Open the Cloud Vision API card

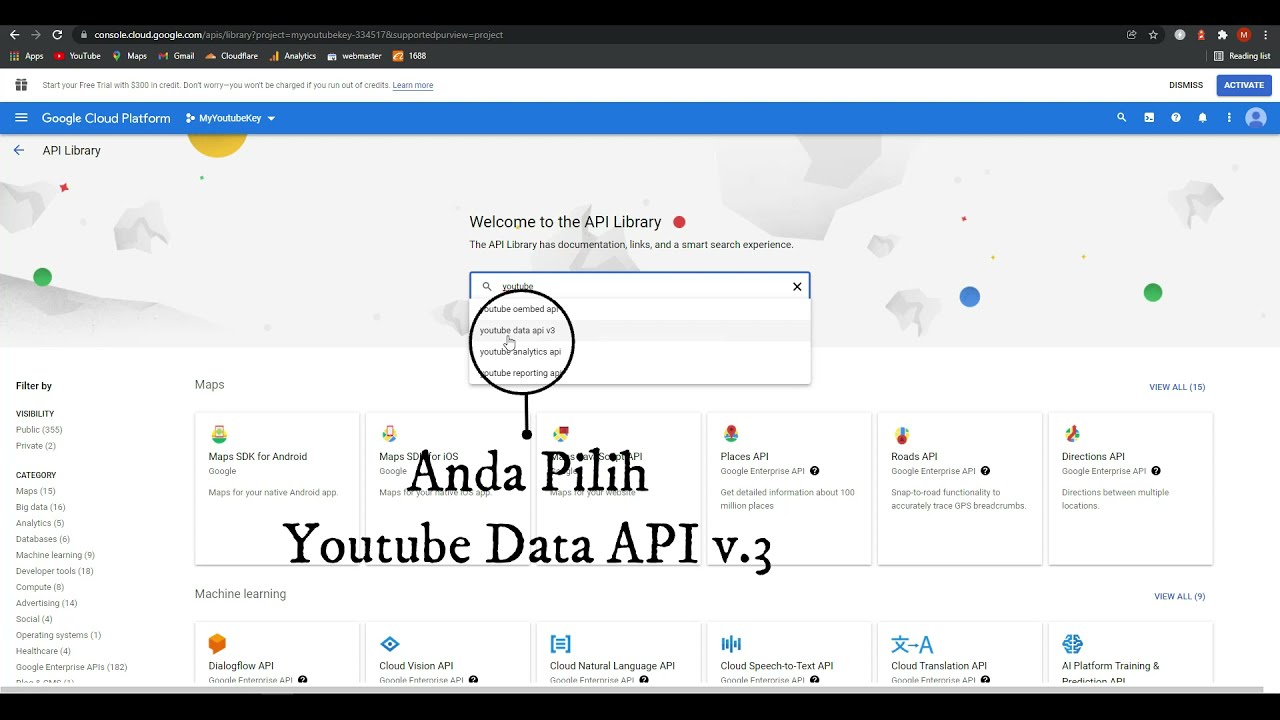tap(448, 653)
